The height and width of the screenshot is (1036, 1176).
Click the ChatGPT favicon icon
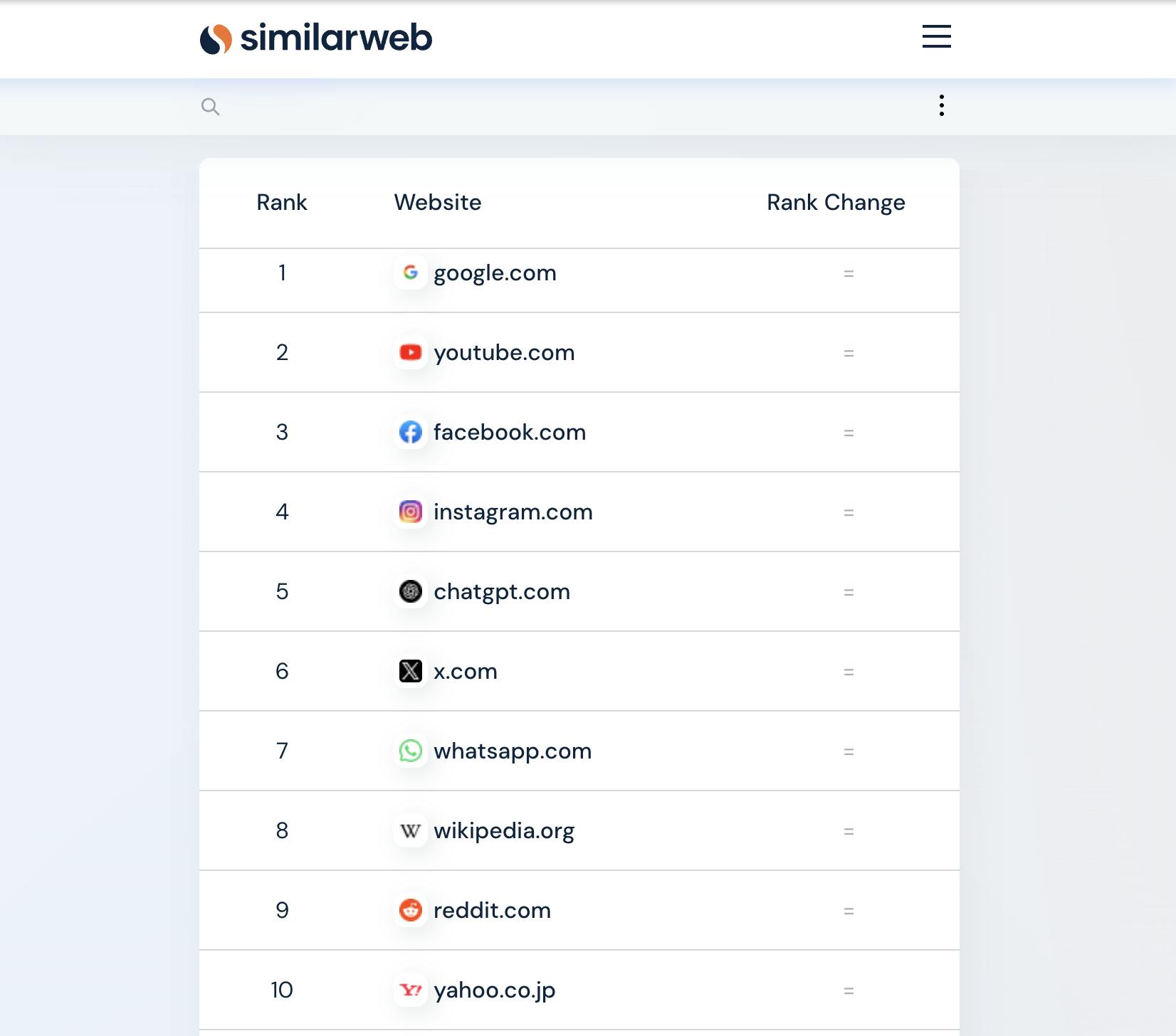click(x=411, y=591)
